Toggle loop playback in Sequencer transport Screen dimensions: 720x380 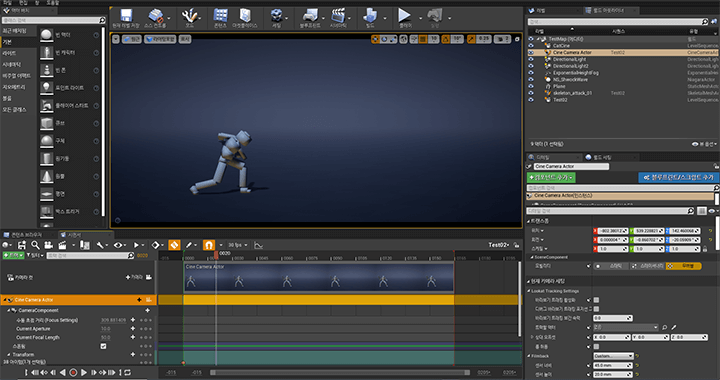tap(128, 373)
